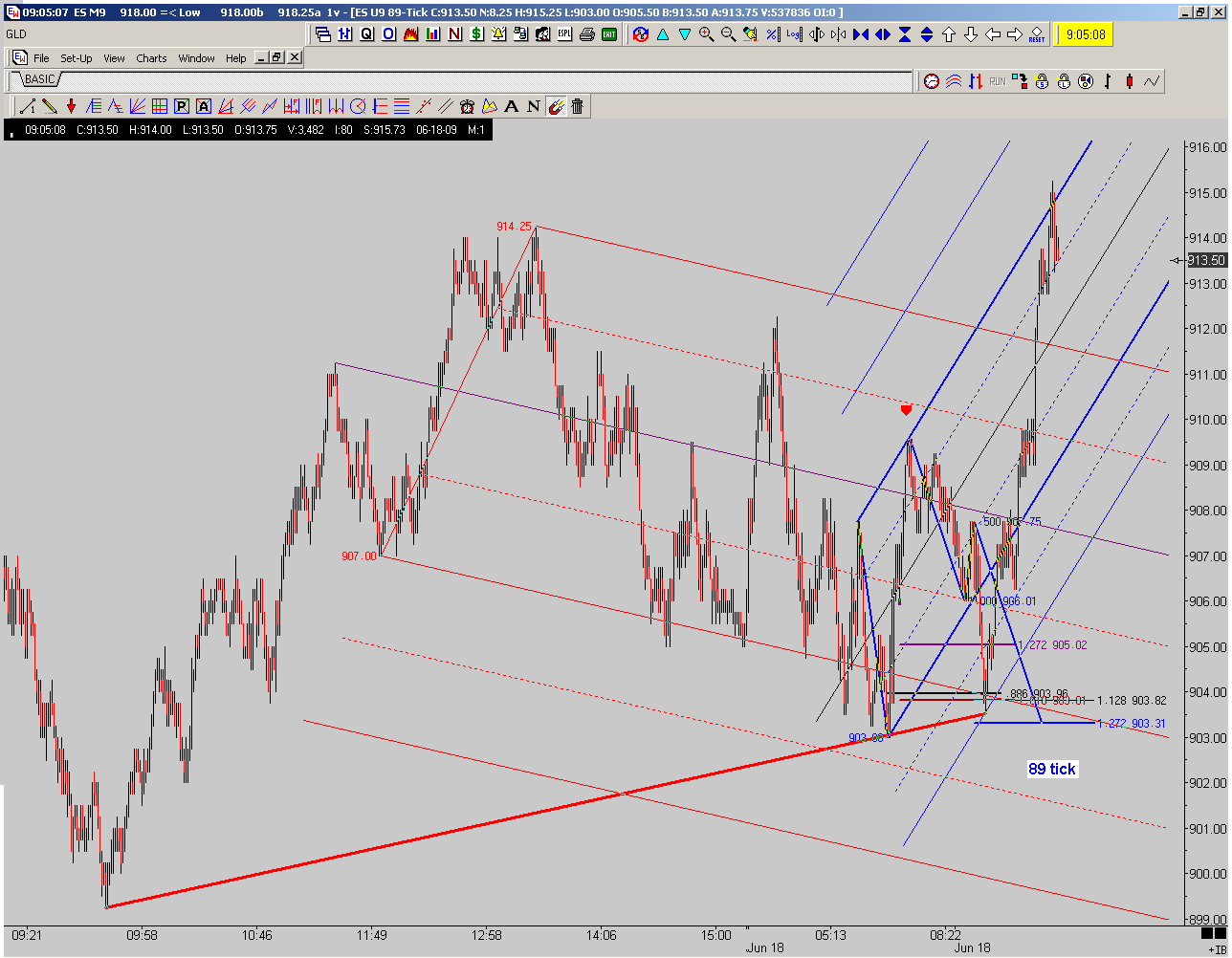
Task: Click the Log scale icon
Action: click(x=794, y=34)
